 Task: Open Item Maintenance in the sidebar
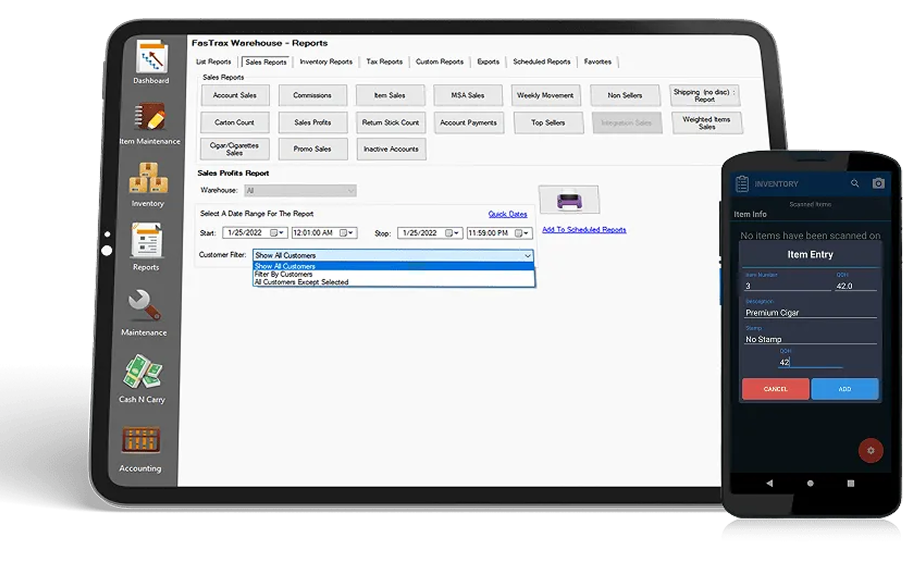point(149,120)
